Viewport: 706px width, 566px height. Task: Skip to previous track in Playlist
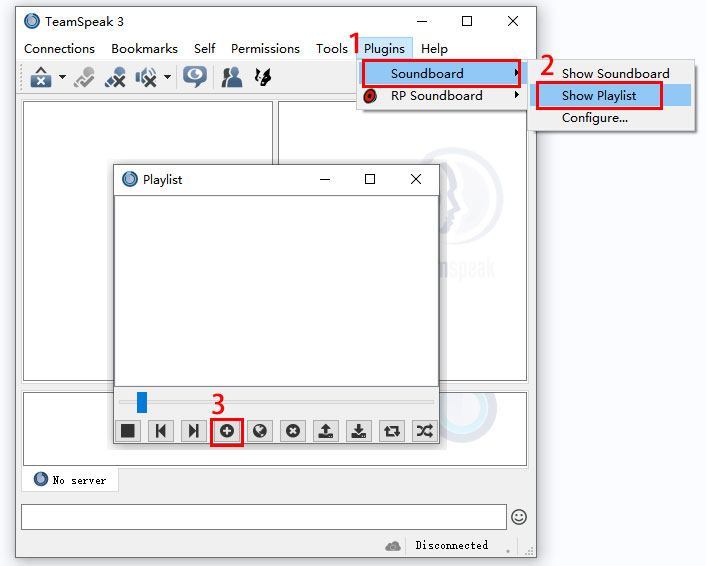pyautogui.click(x=161, y=431)
